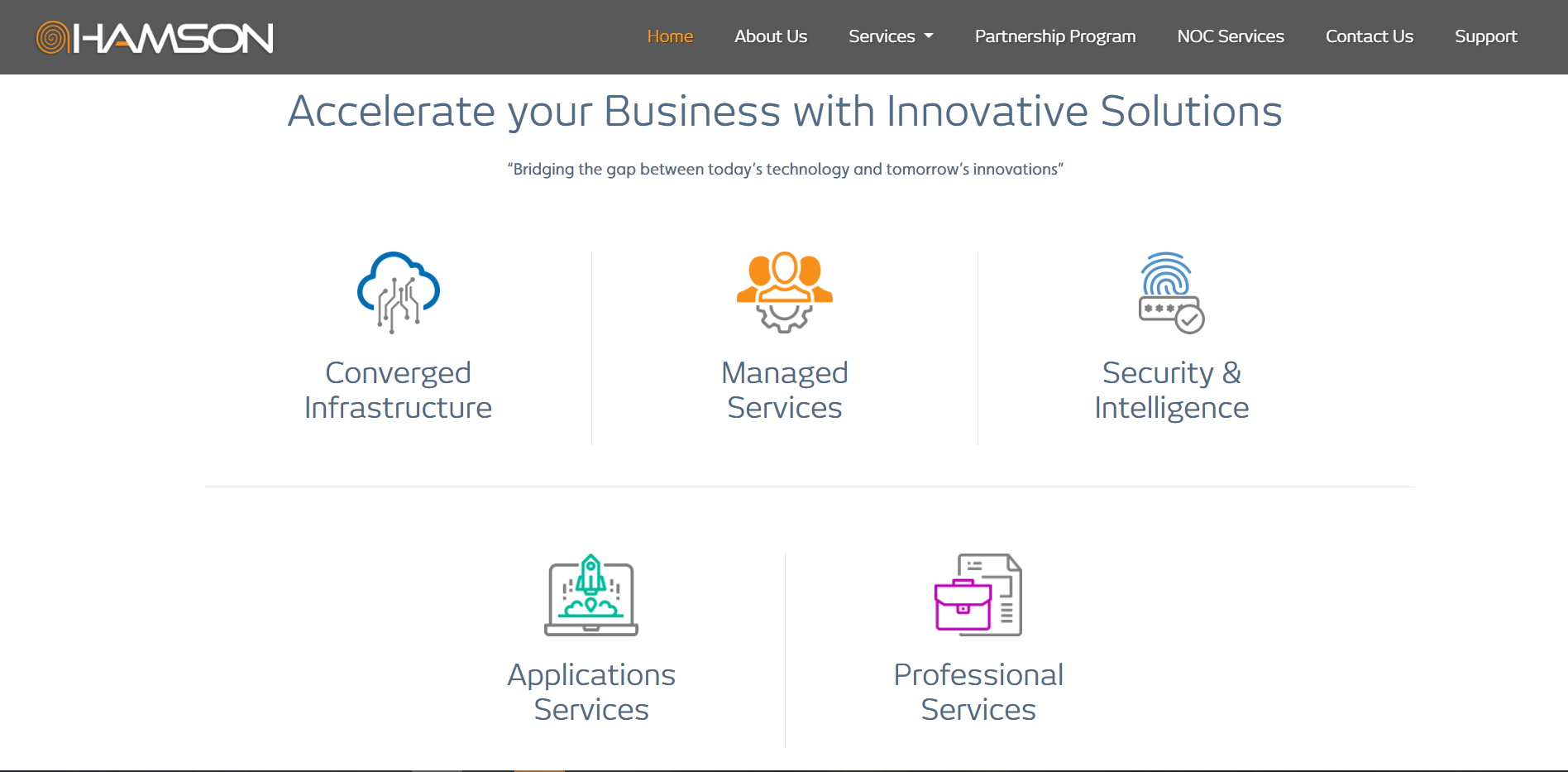Viewport: 1568px width, 772px height.
Task: Open NOC Services from the navbar
Action: pos(1231,36)
